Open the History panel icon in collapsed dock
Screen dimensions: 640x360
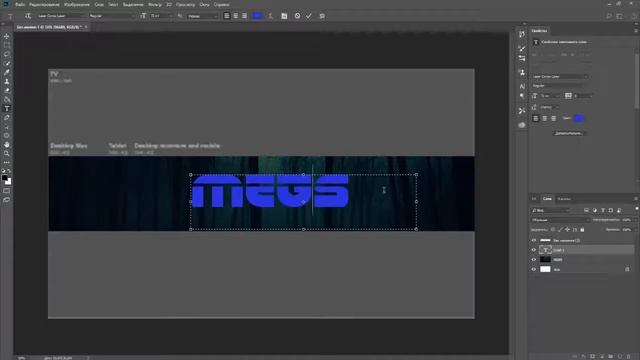(x=522, y=34)
